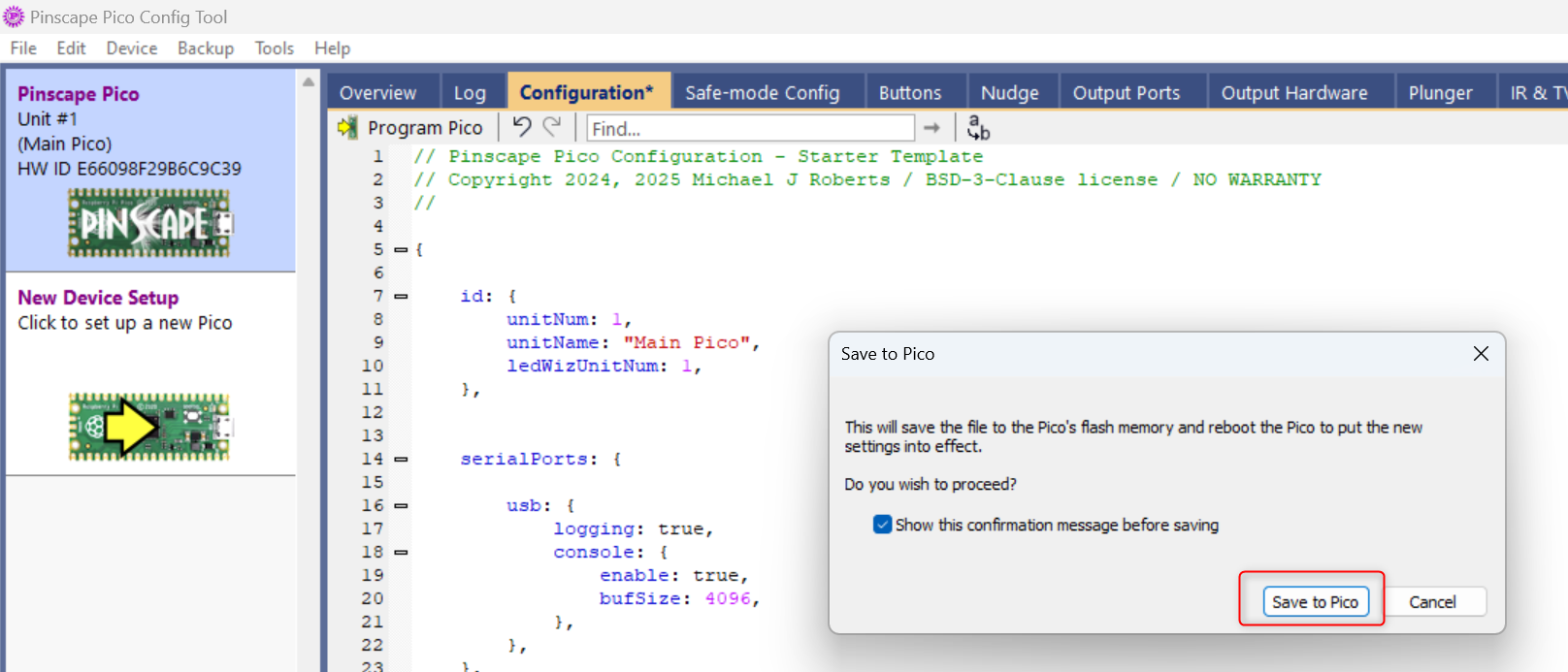1568x672 pixels.
Task: Collapse the usb block at line 16
Action: coord(401,505)
